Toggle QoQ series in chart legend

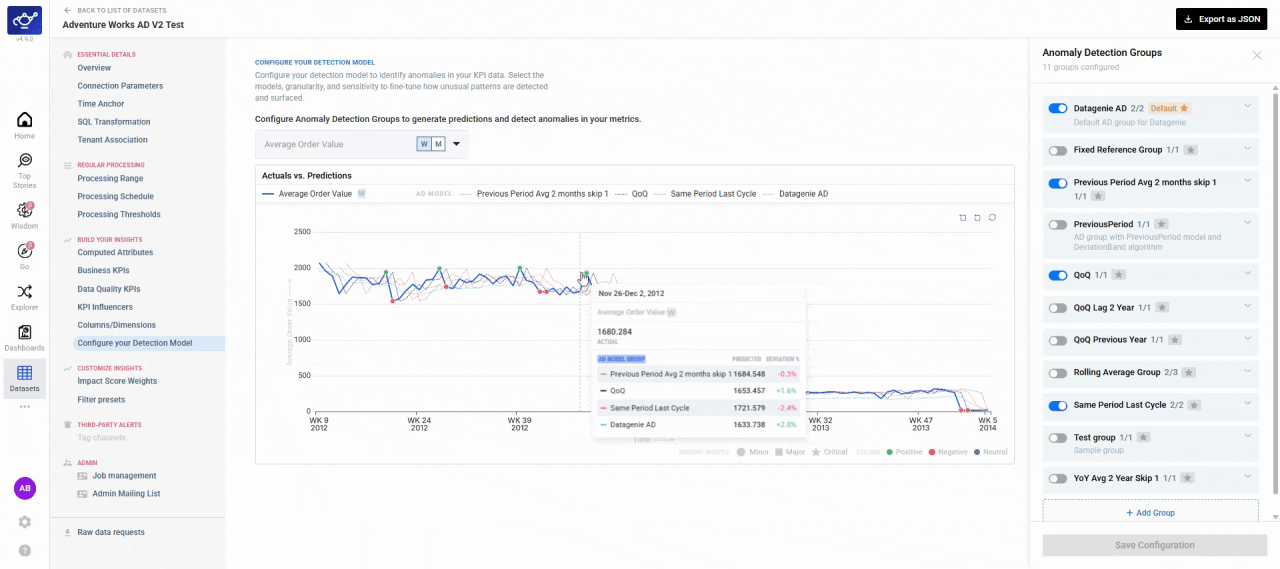(x=631, y=194)
